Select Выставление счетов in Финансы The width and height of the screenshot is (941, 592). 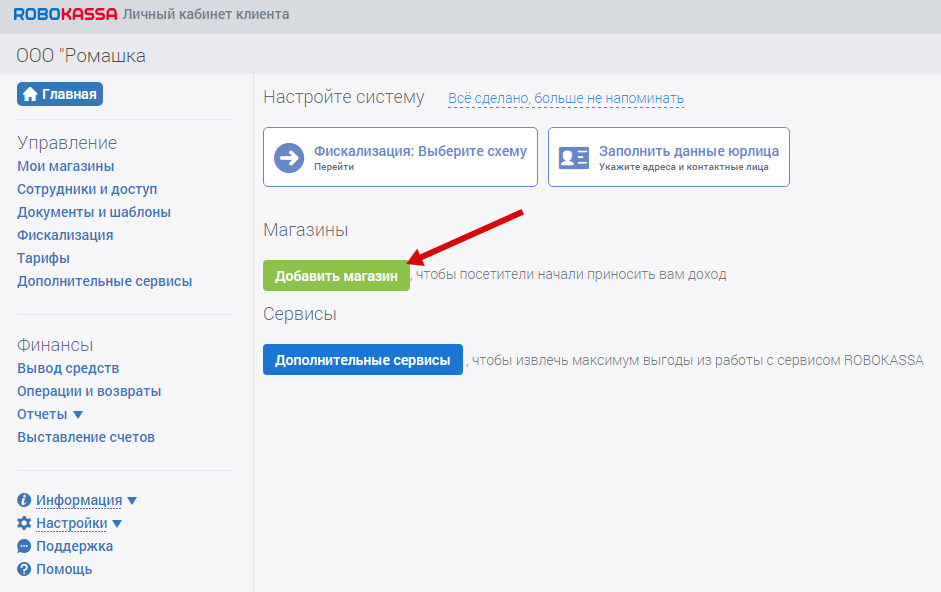86,437
